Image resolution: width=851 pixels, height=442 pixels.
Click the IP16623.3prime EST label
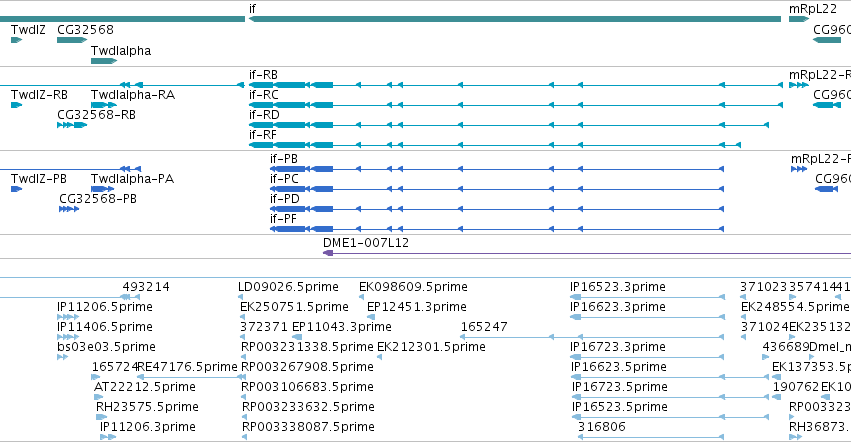pos(618,307)
